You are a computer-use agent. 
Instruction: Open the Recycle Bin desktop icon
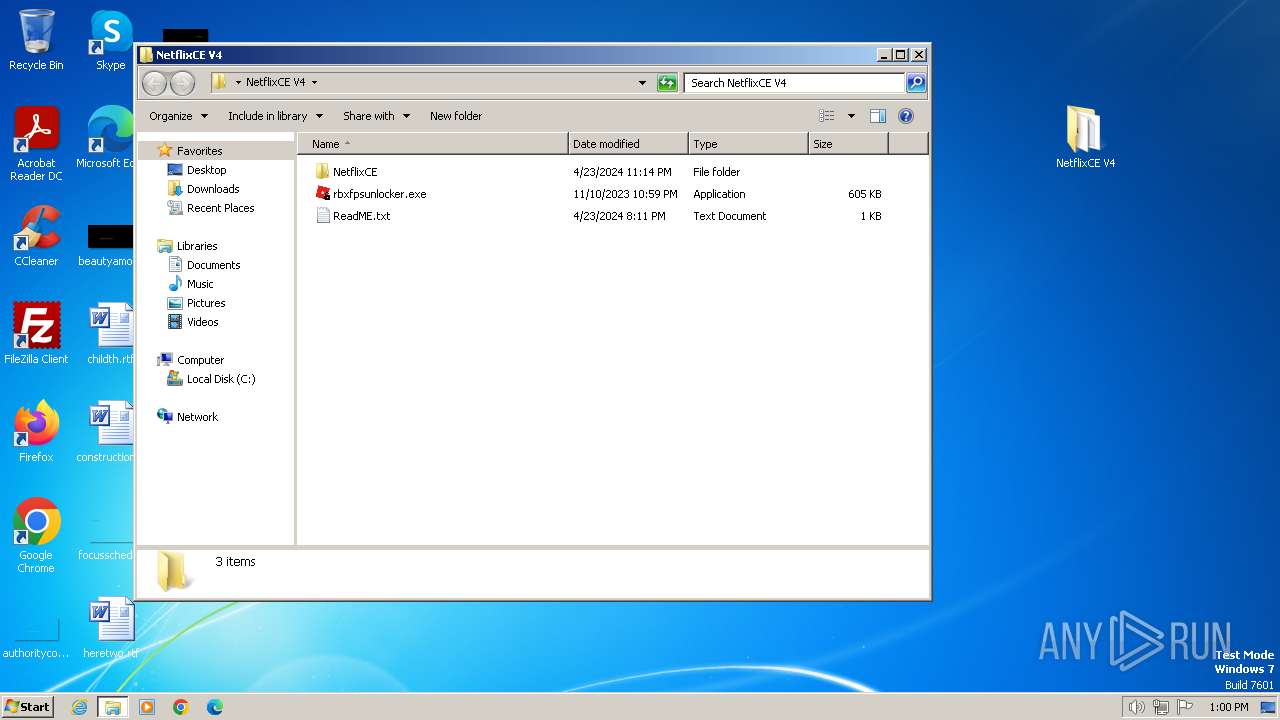36,40
